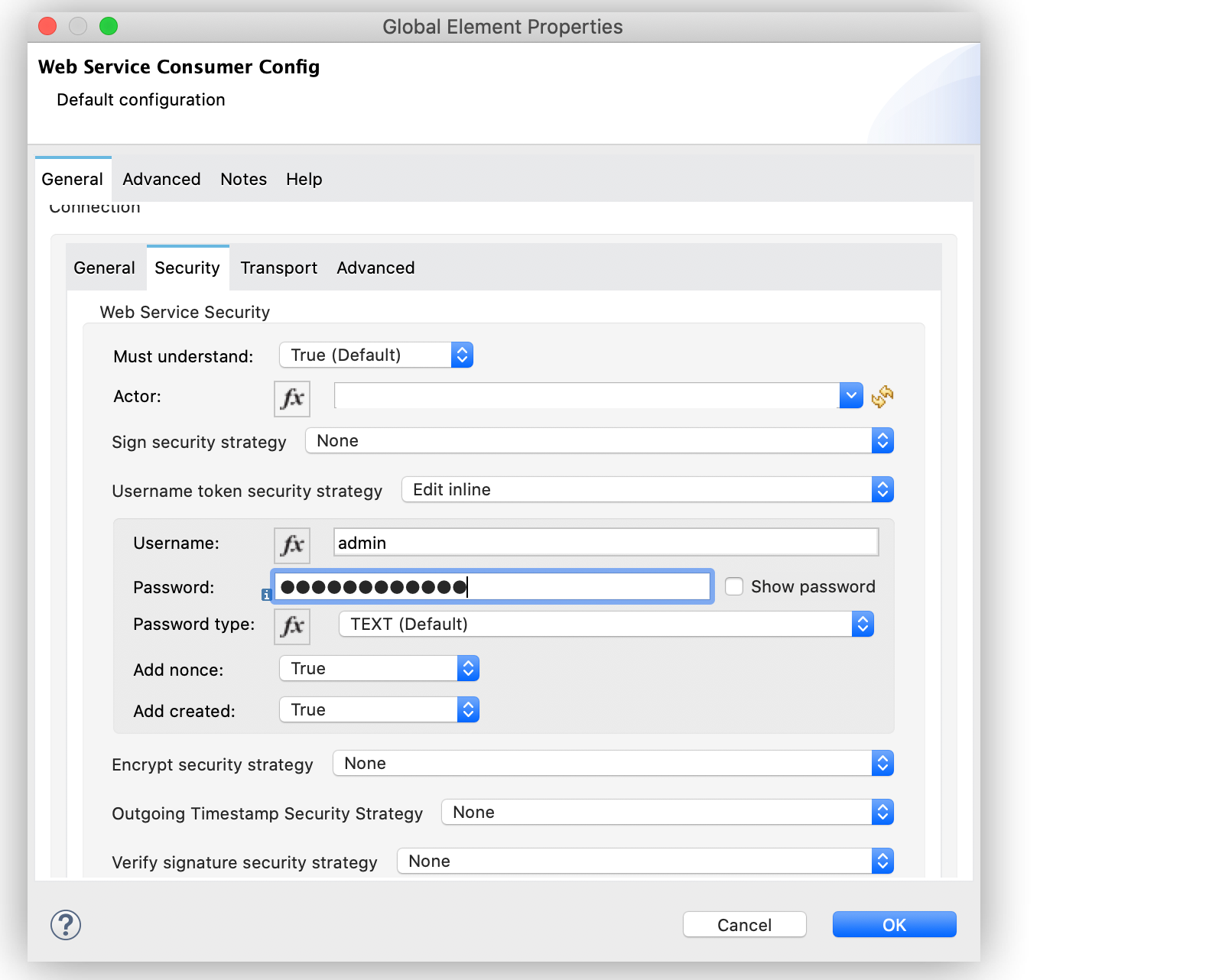1222x980 pixels.
Task: Click the fx expression button beside Actor
Action: coord(291,398)
